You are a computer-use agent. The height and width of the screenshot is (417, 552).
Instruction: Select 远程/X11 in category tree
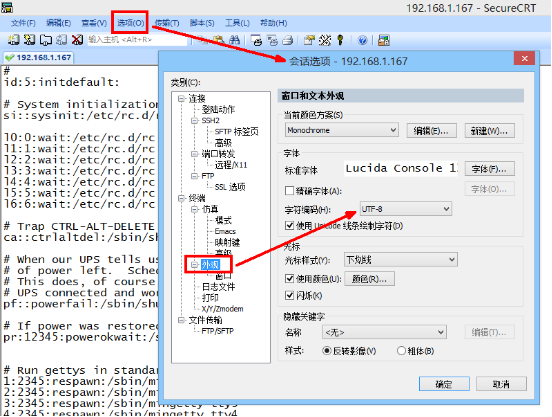click(231, 165)
